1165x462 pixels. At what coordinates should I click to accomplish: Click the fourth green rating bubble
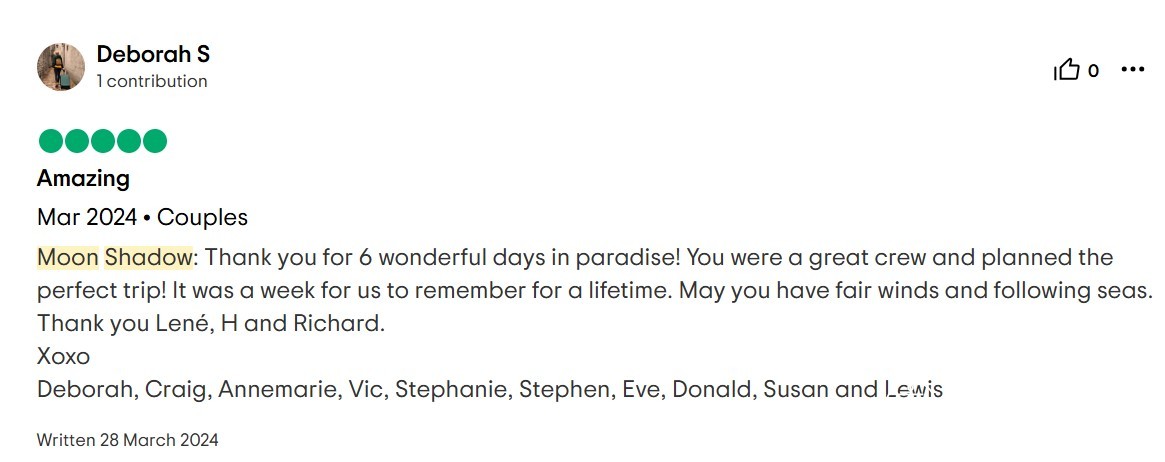point(129,141)
